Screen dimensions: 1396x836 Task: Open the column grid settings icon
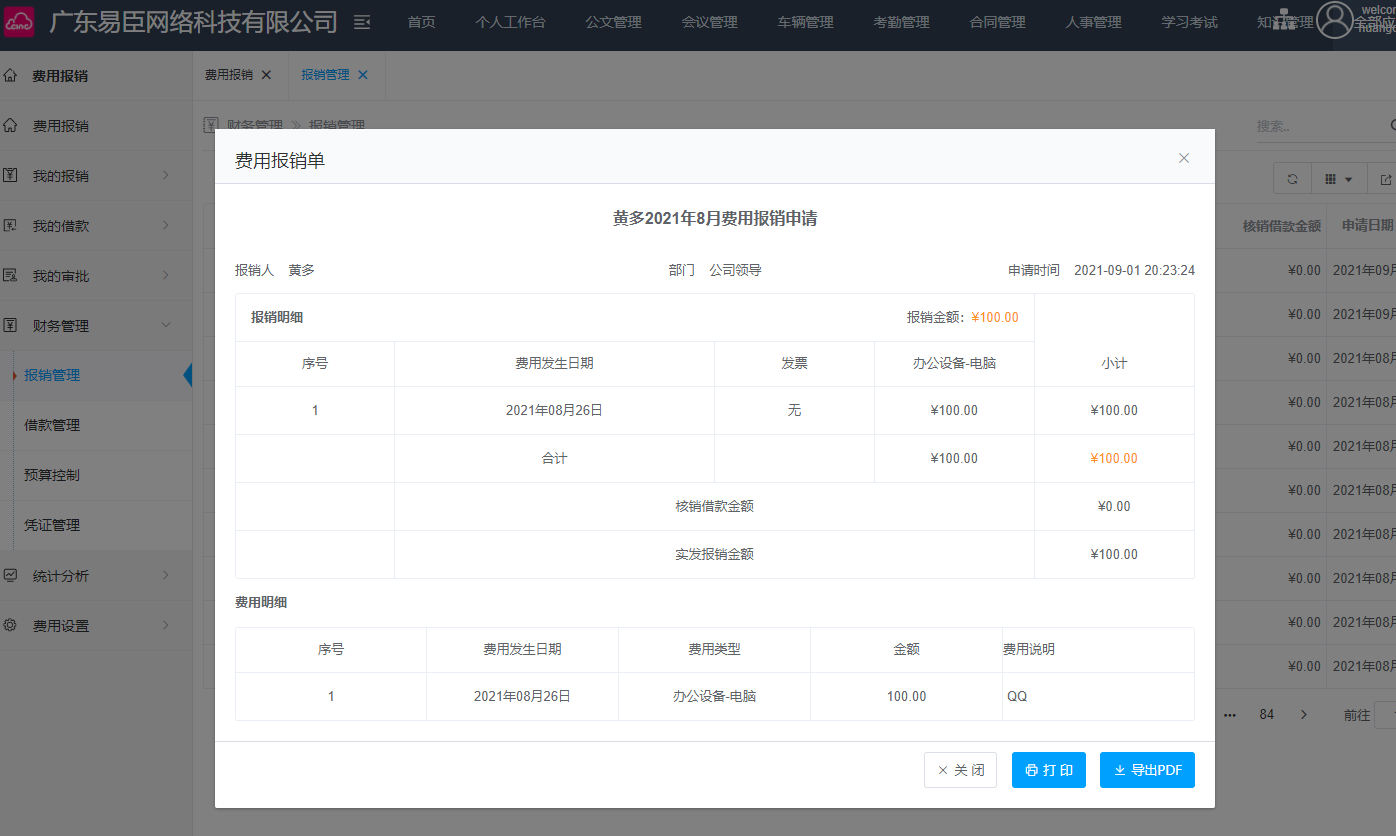[1331, 179]
